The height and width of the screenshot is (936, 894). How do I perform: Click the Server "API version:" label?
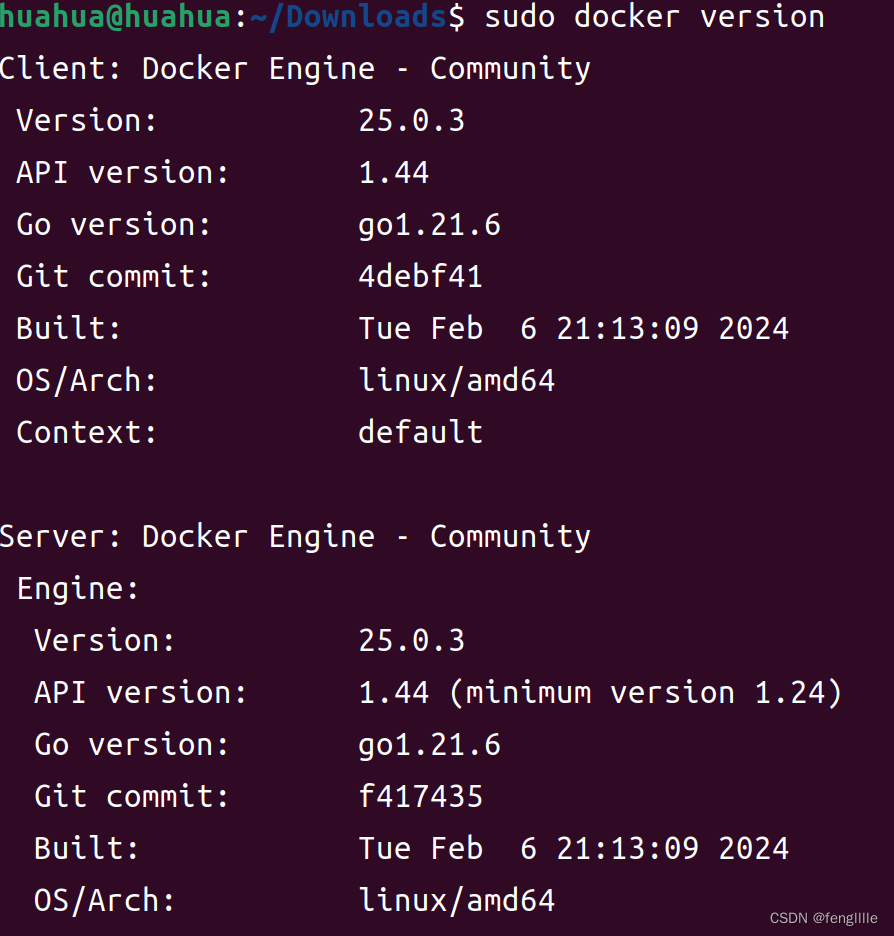(x=140, y=692)
